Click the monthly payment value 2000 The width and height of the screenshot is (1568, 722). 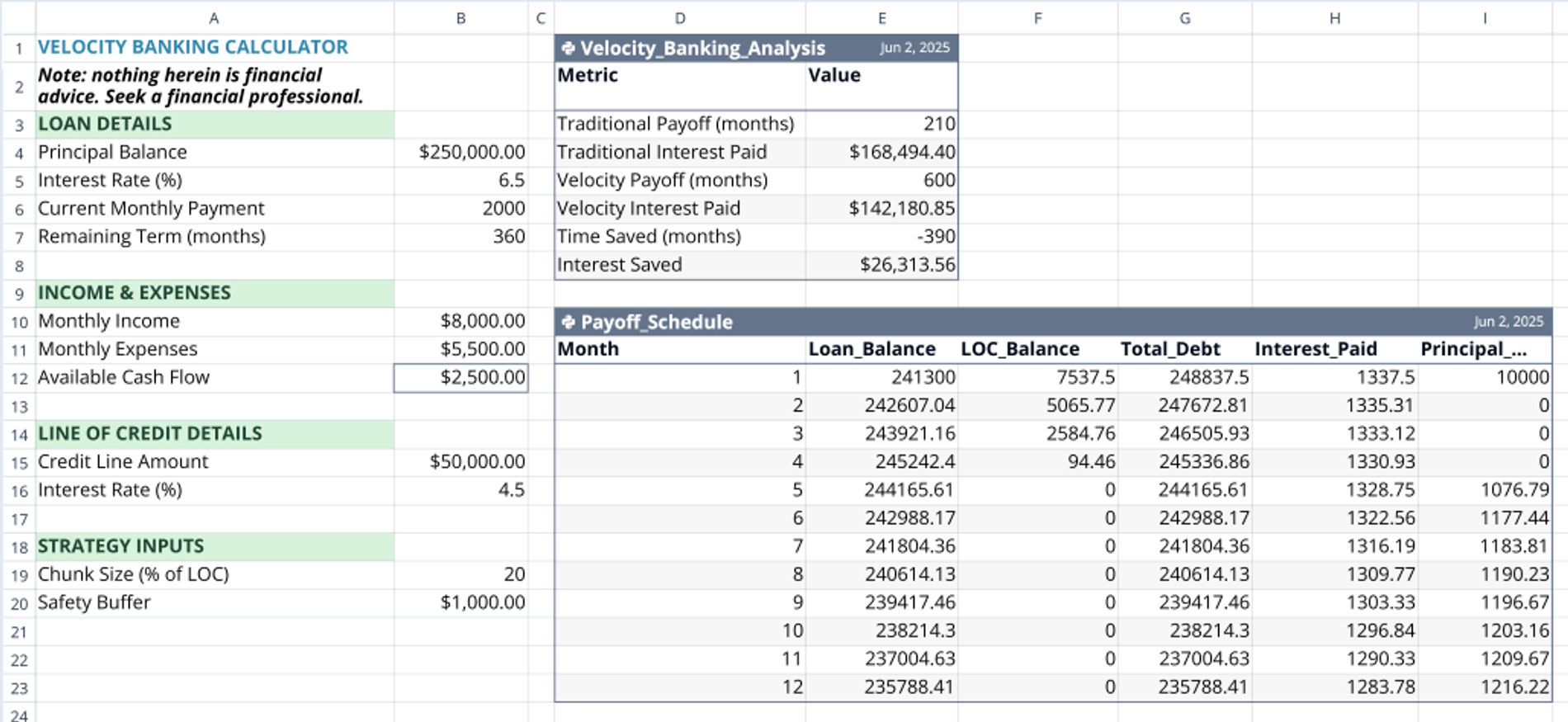[461, 209]
